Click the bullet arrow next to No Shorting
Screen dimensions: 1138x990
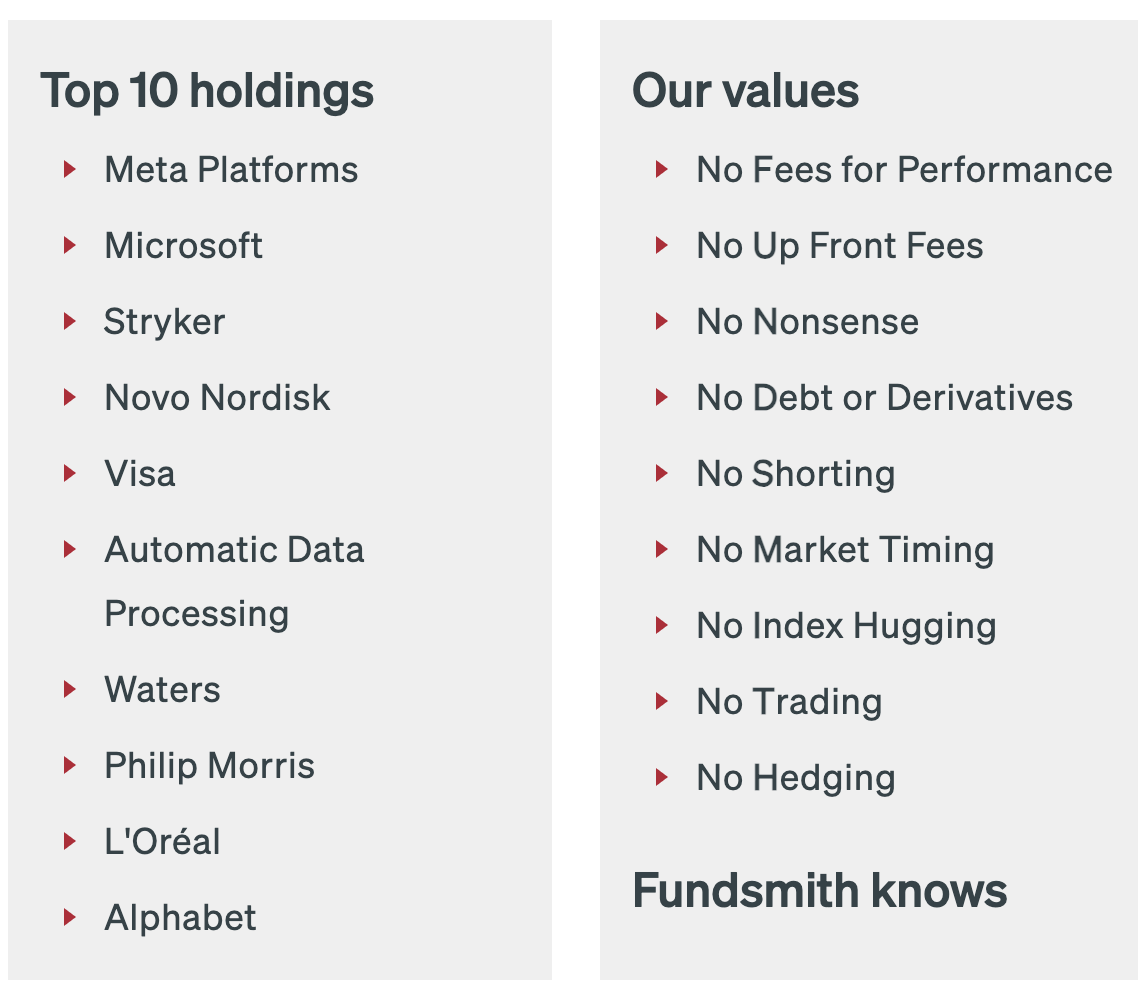click(662, 473)
